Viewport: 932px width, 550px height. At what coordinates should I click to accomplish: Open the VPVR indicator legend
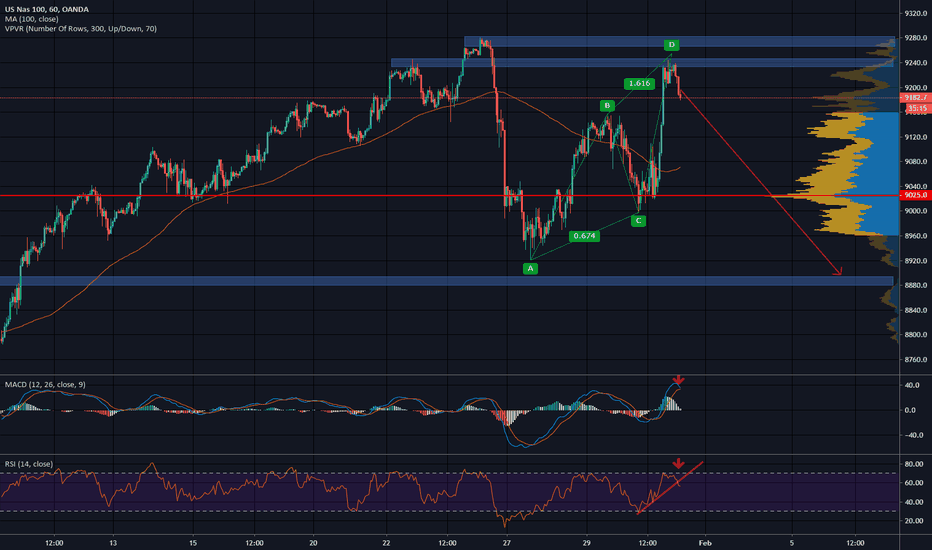[81, 29]
